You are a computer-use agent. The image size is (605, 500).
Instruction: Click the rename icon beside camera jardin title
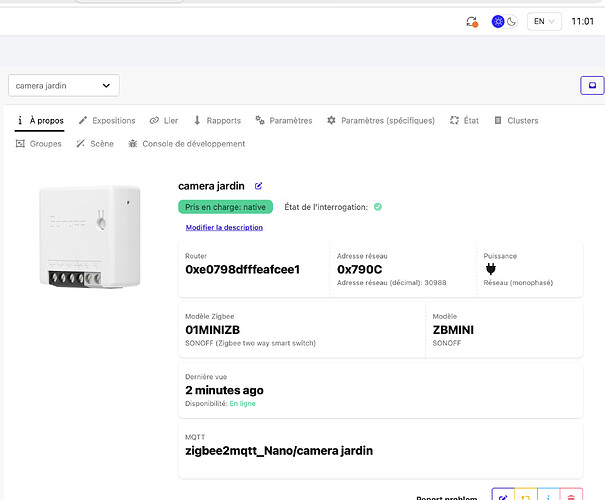coord(258,186)
